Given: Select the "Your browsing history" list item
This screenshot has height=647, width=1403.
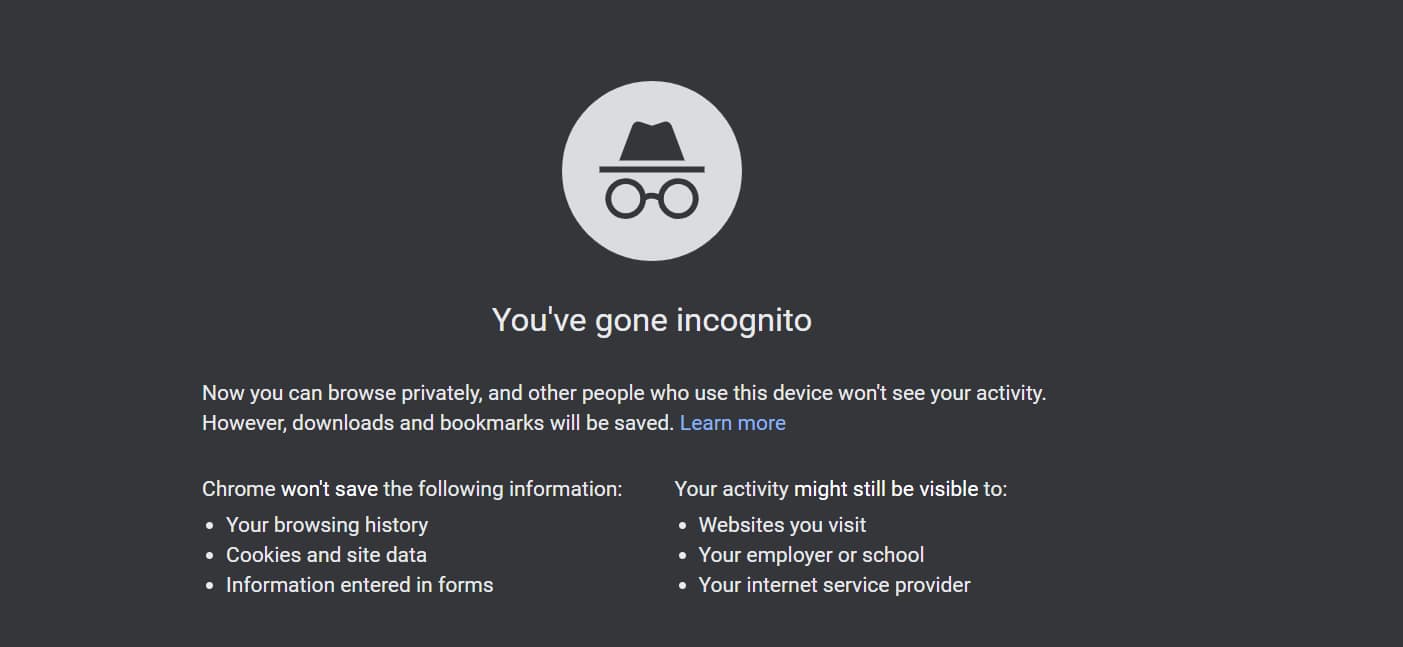Looking at the screenshot, I should point(327,524).
